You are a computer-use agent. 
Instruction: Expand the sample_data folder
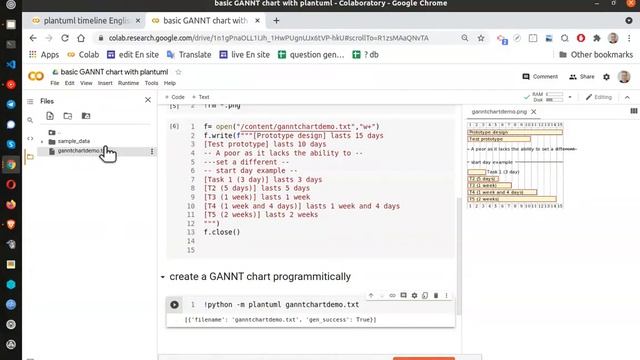[x=42, y=142]
